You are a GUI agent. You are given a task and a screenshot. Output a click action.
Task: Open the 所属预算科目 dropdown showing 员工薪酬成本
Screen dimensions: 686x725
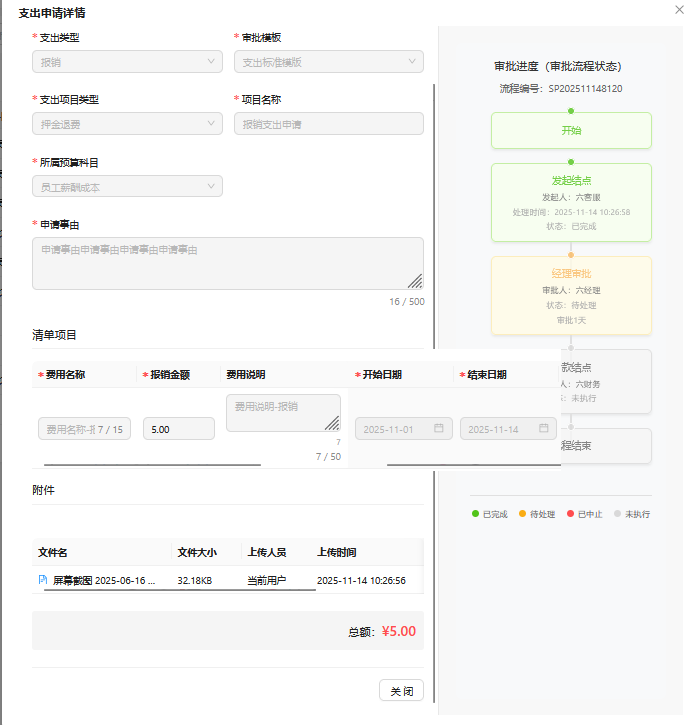(127, 186)
